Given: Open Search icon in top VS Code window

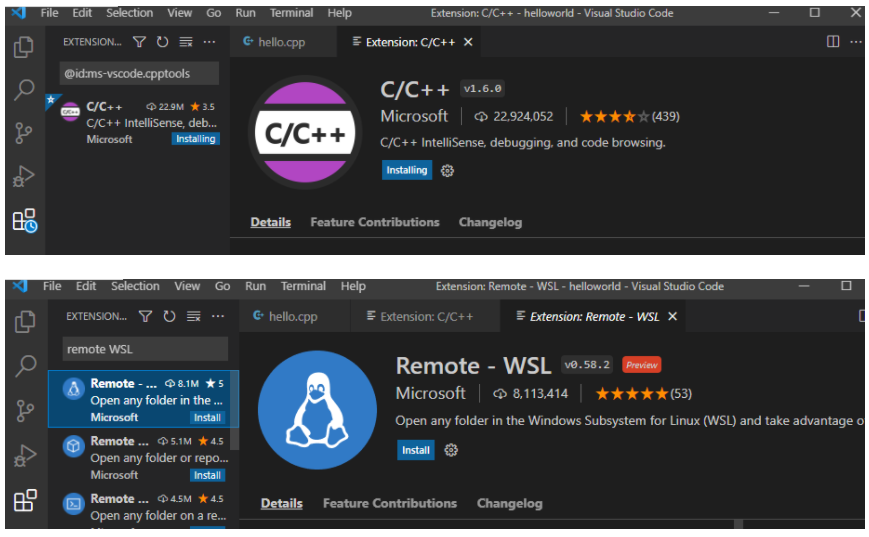Looking at the screenshot, I should click(x=24, y=89).
